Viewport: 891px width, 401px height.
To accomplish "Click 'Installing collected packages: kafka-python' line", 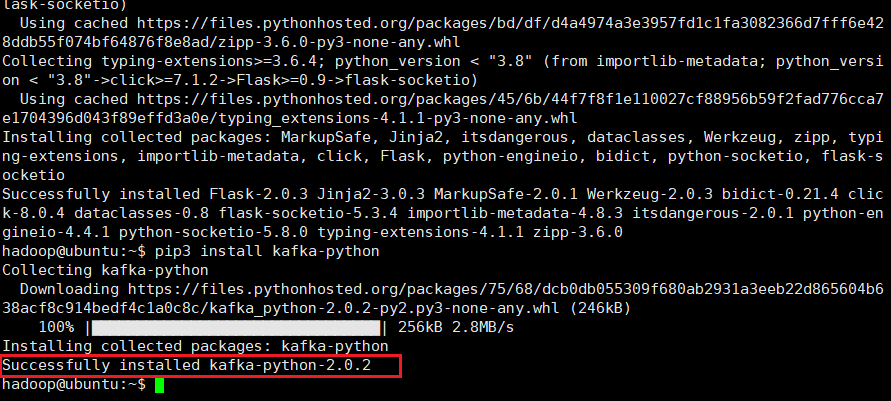I will pyautogui.click(x=195, y=346).
